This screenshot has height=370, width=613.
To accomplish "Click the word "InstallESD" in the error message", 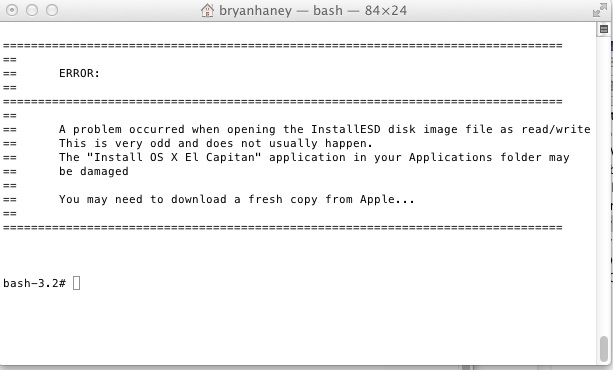I will 346,129.
